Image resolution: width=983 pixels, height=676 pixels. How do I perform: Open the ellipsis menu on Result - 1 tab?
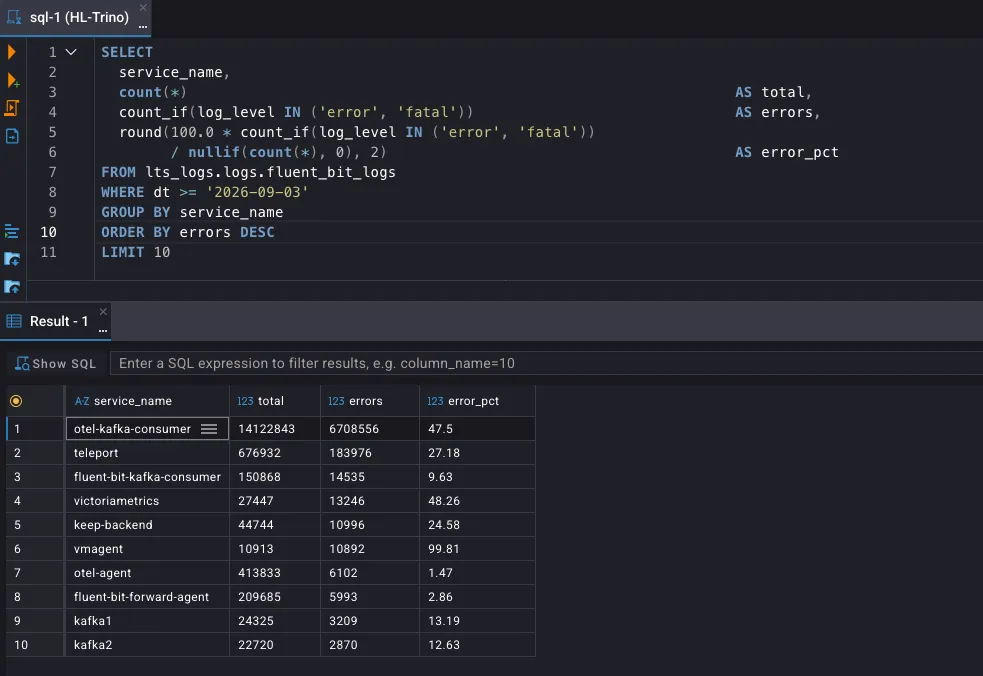(x=103, y=330)
